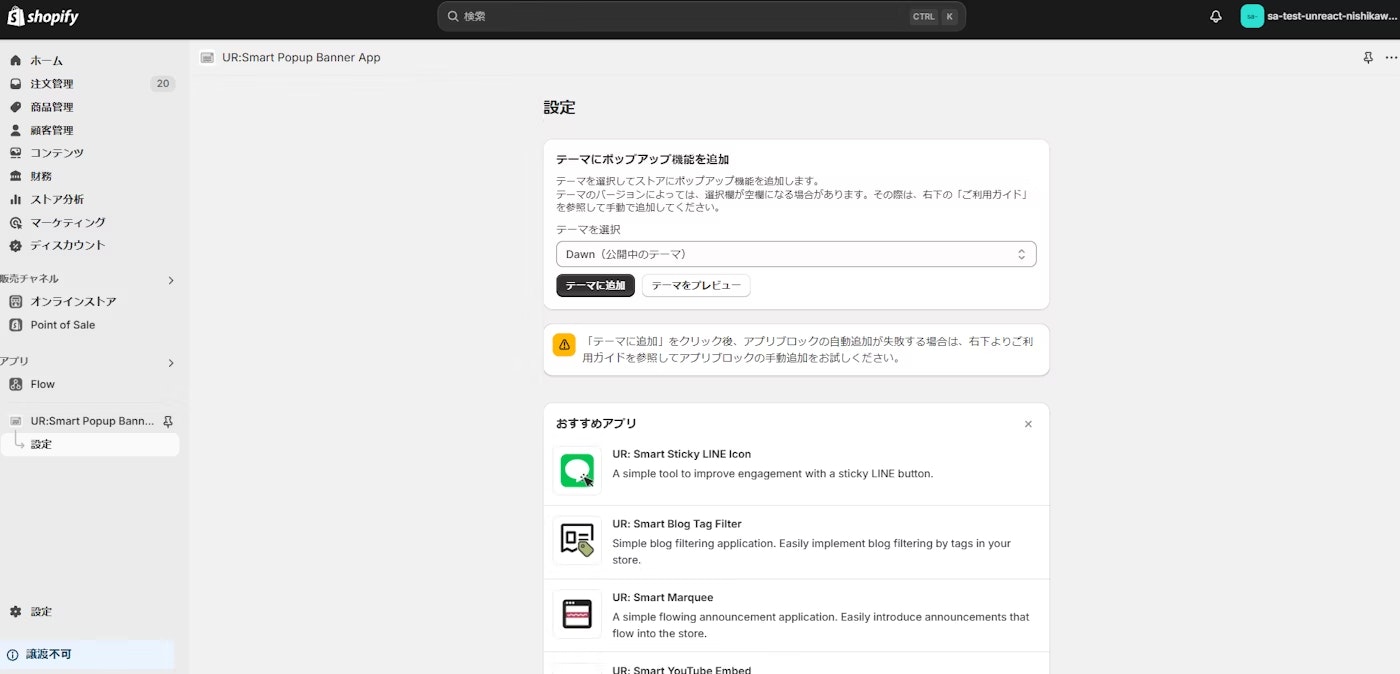1400x674 pixels.
Task: Click the app icon beside header title
Action: pyautogui.click(x=207, y=58)
